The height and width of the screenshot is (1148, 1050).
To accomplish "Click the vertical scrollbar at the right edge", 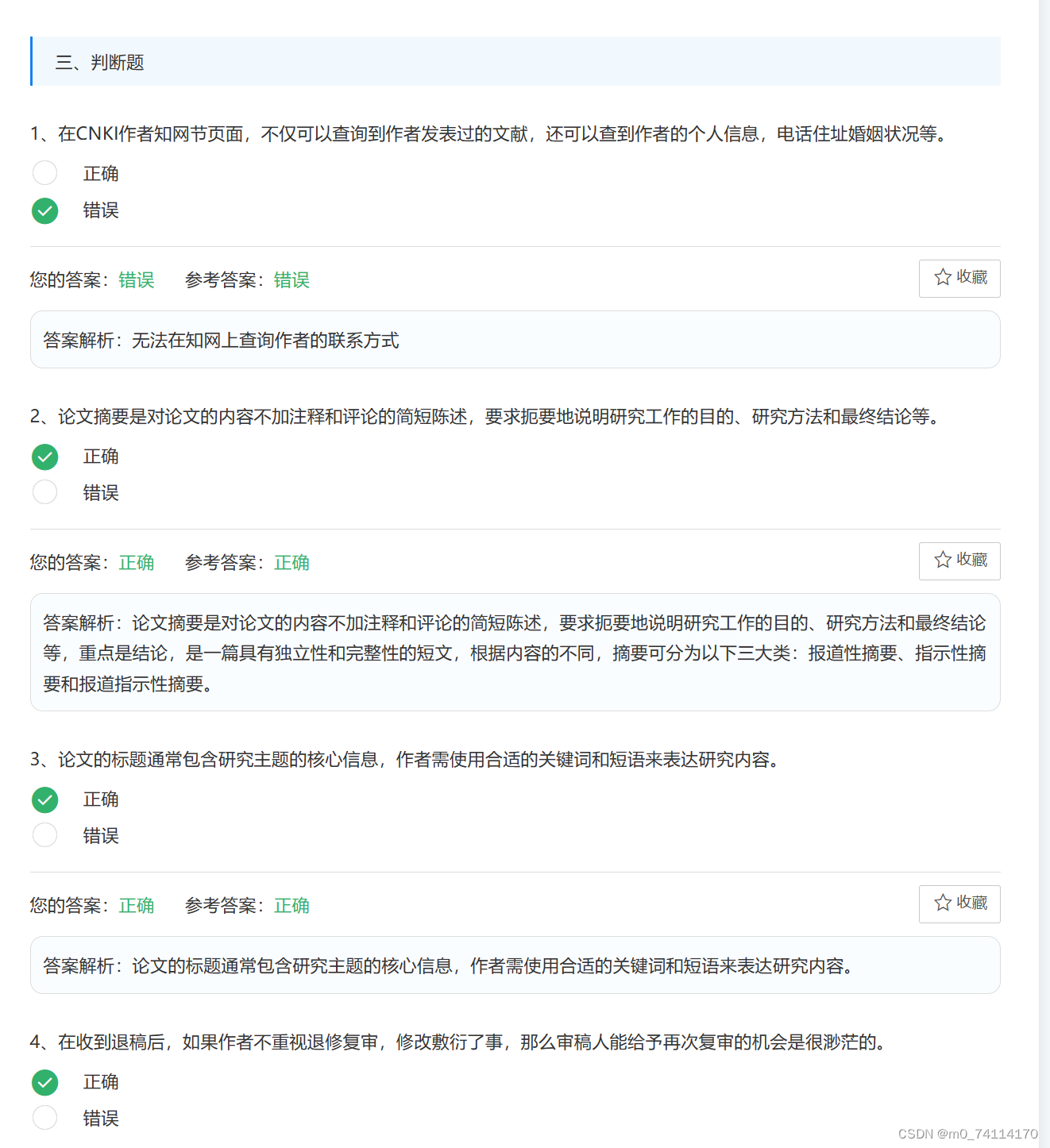I will [1044, 574].
